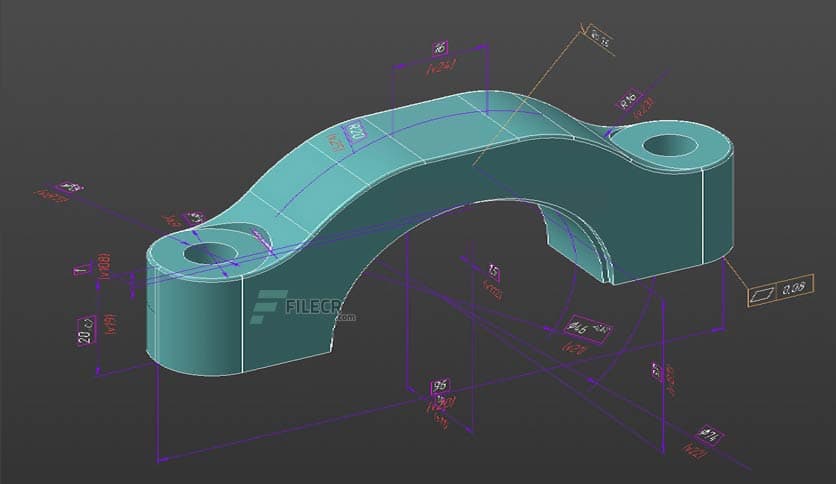Select the Ø46 diameter dimension label
This screenshot has width=836, height=484.
click(578, 327)
